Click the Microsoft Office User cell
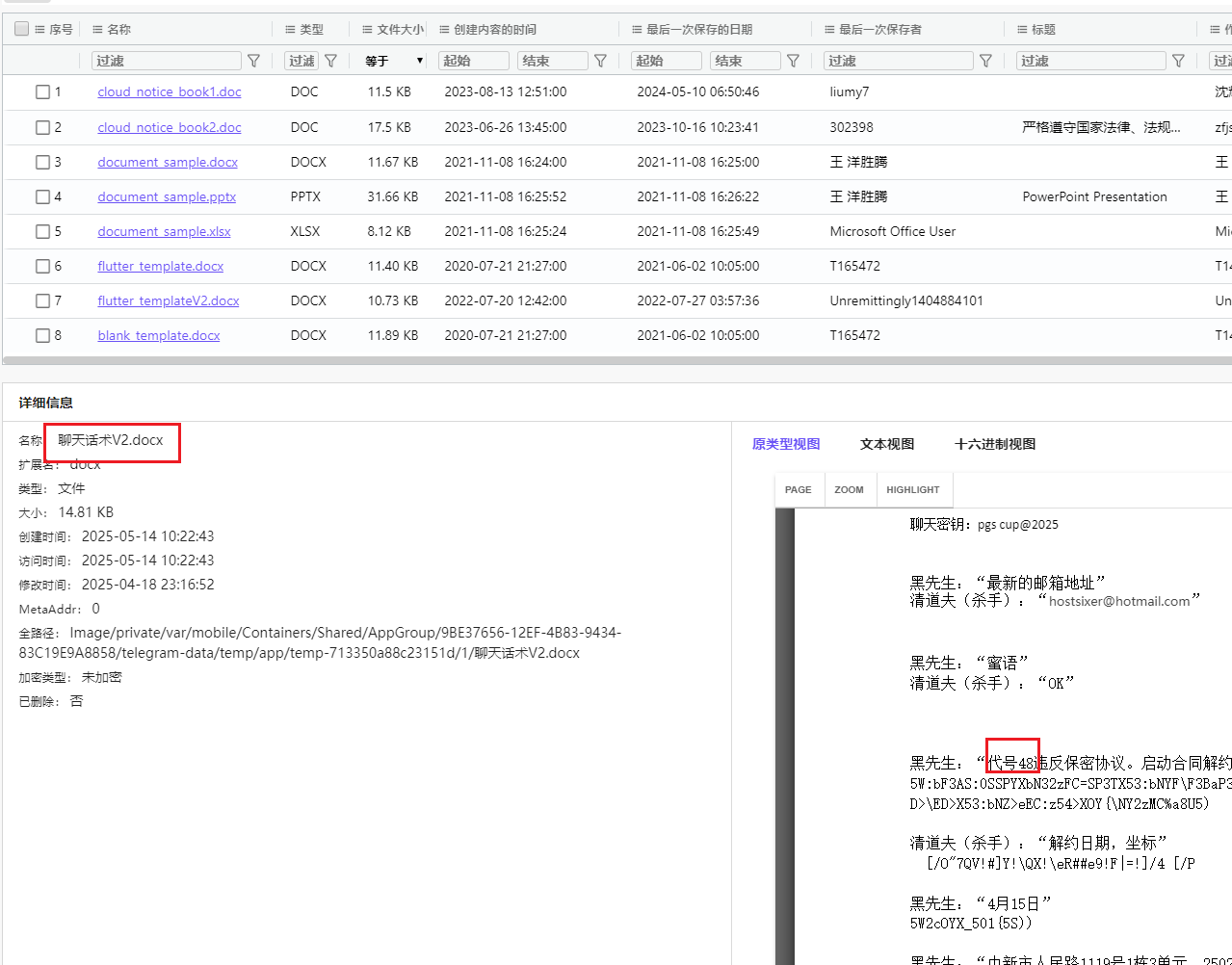The height and width of the screenshot is (965, 1232). [x=893, y=231]
